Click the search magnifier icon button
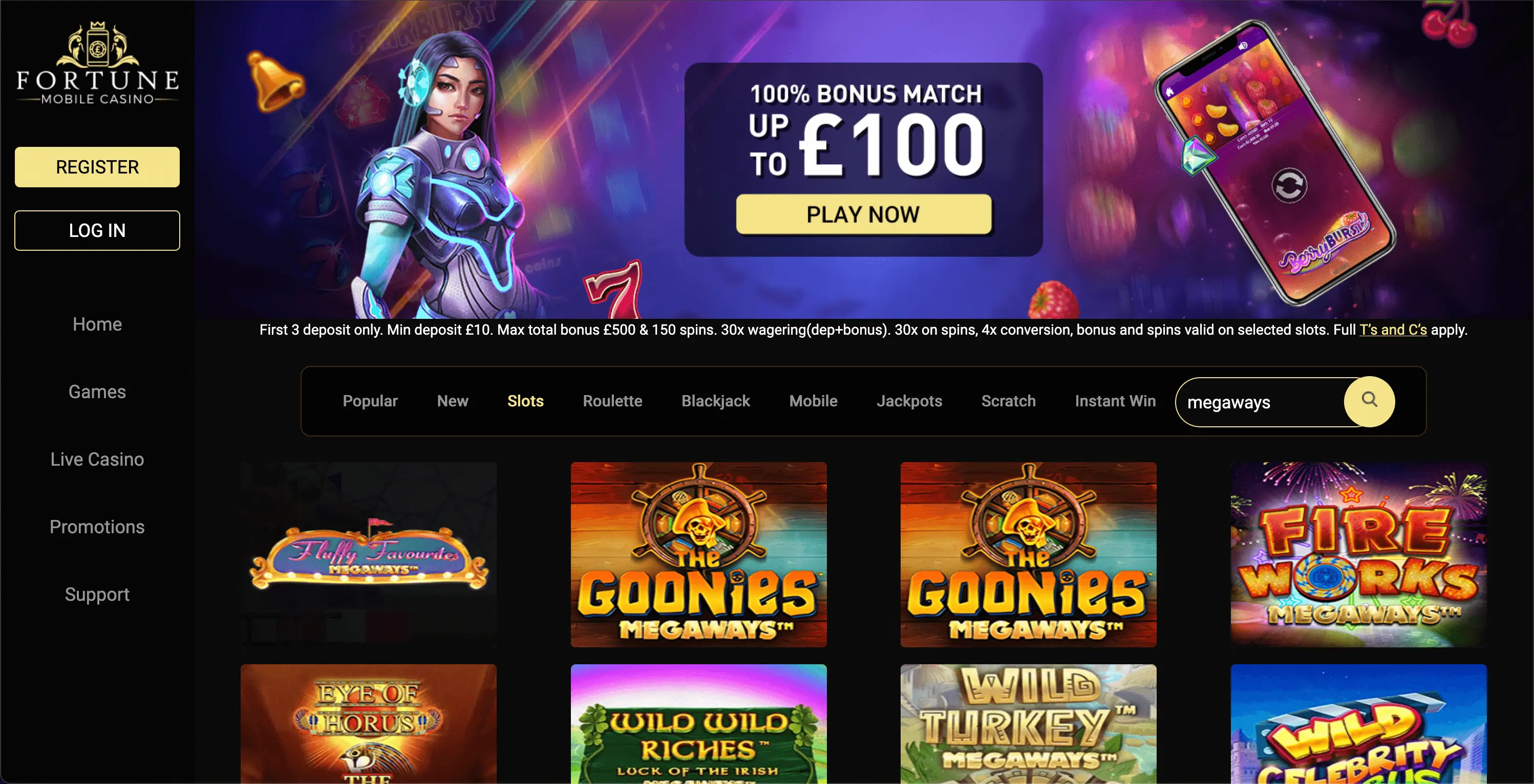Image resolution: width=1534 pixels, height=784 pixels. 1369,401
